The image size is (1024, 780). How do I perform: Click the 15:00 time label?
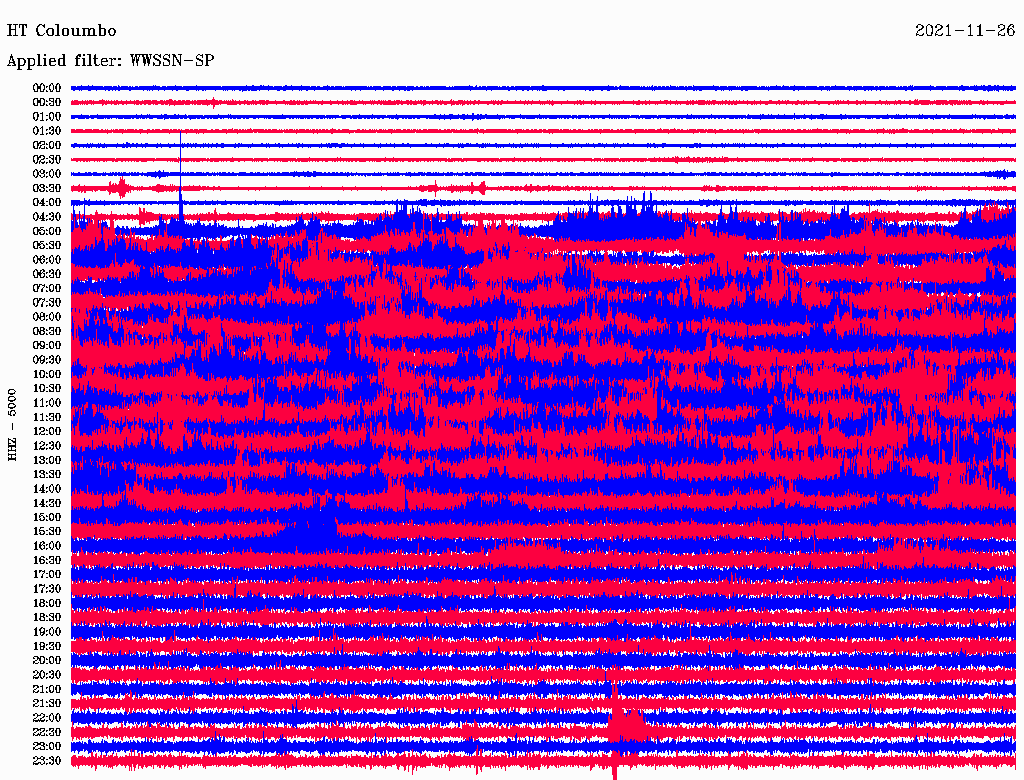coord(47,517)
